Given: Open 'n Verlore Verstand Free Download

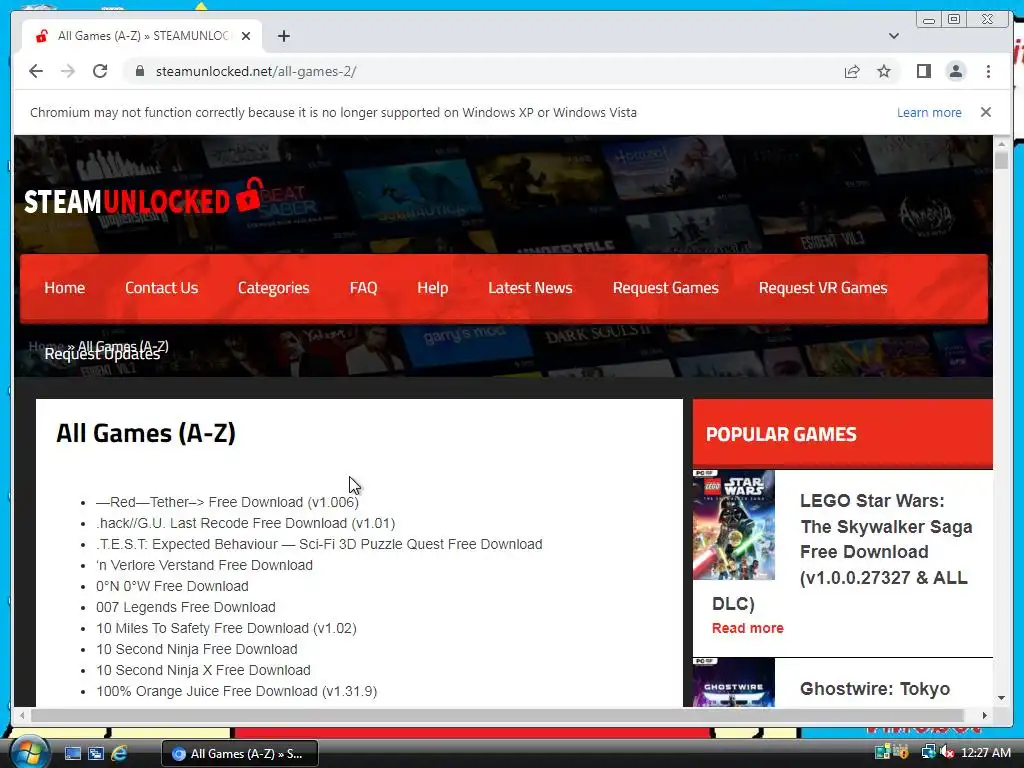Looking at the screenshot, I should coord(204,565).
